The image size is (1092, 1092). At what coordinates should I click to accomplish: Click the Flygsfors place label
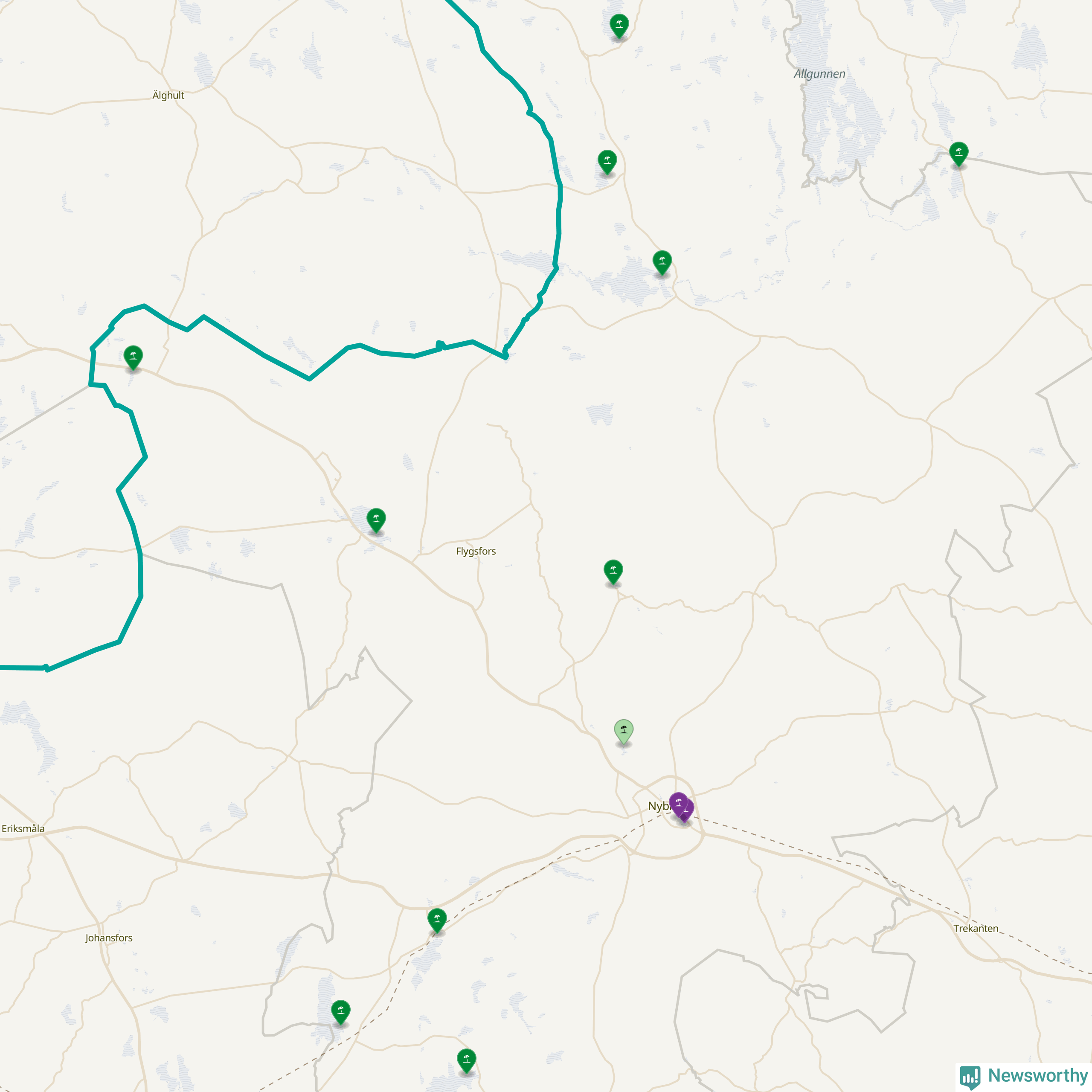point(476,551)
